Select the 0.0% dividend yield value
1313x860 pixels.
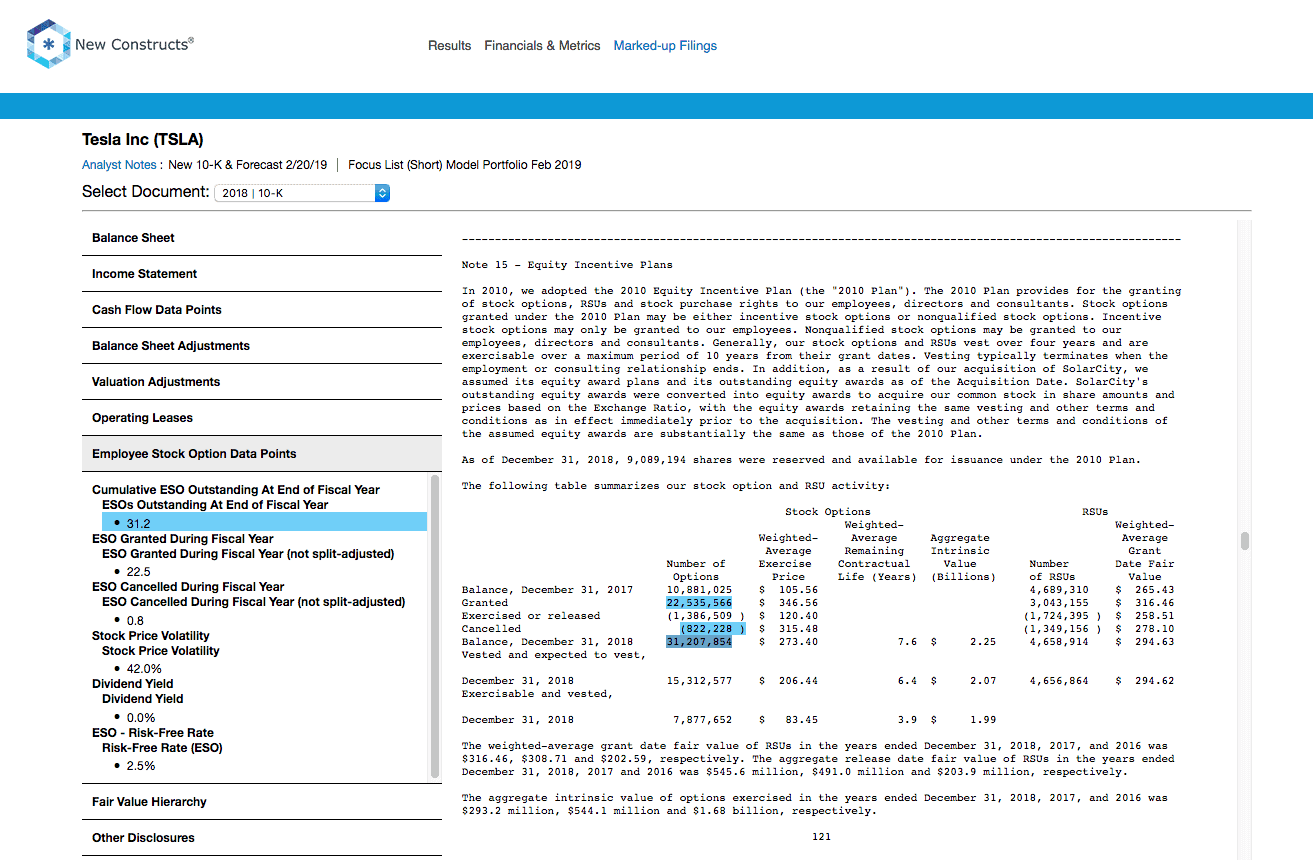click(141, 717)
